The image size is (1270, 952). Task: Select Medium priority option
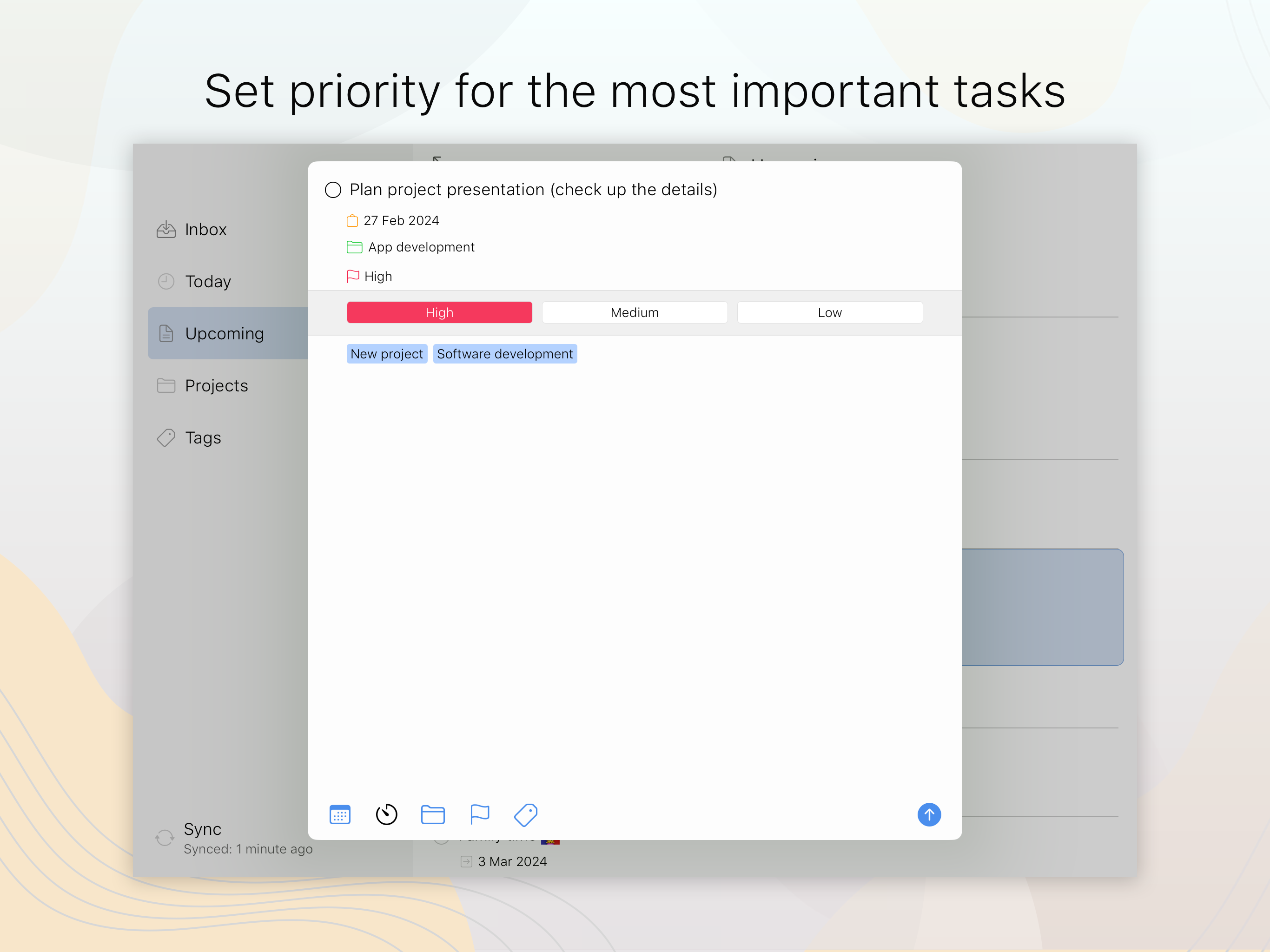pos(635,312)
